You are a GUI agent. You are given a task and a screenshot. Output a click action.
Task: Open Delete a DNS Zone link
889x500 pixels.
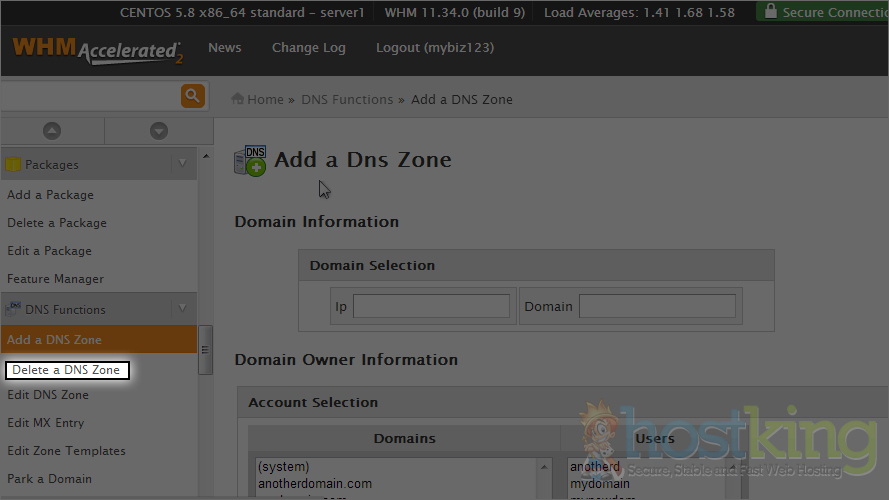66,370
